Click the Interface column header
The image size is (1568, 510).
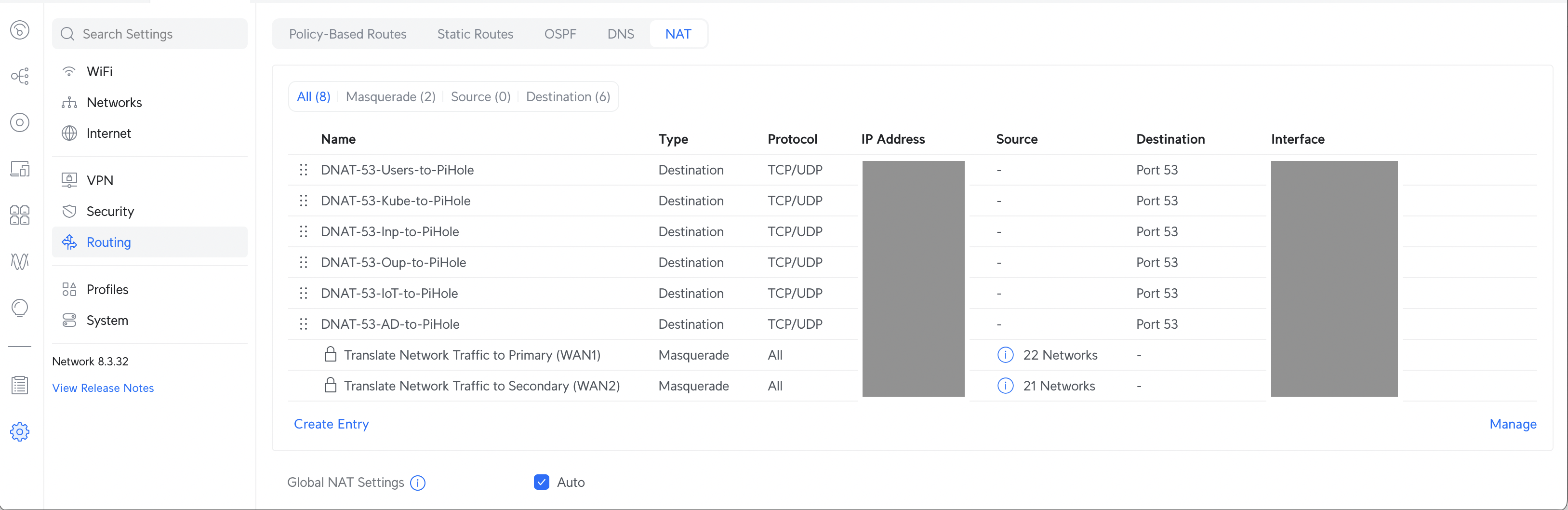pos(1297,139)
